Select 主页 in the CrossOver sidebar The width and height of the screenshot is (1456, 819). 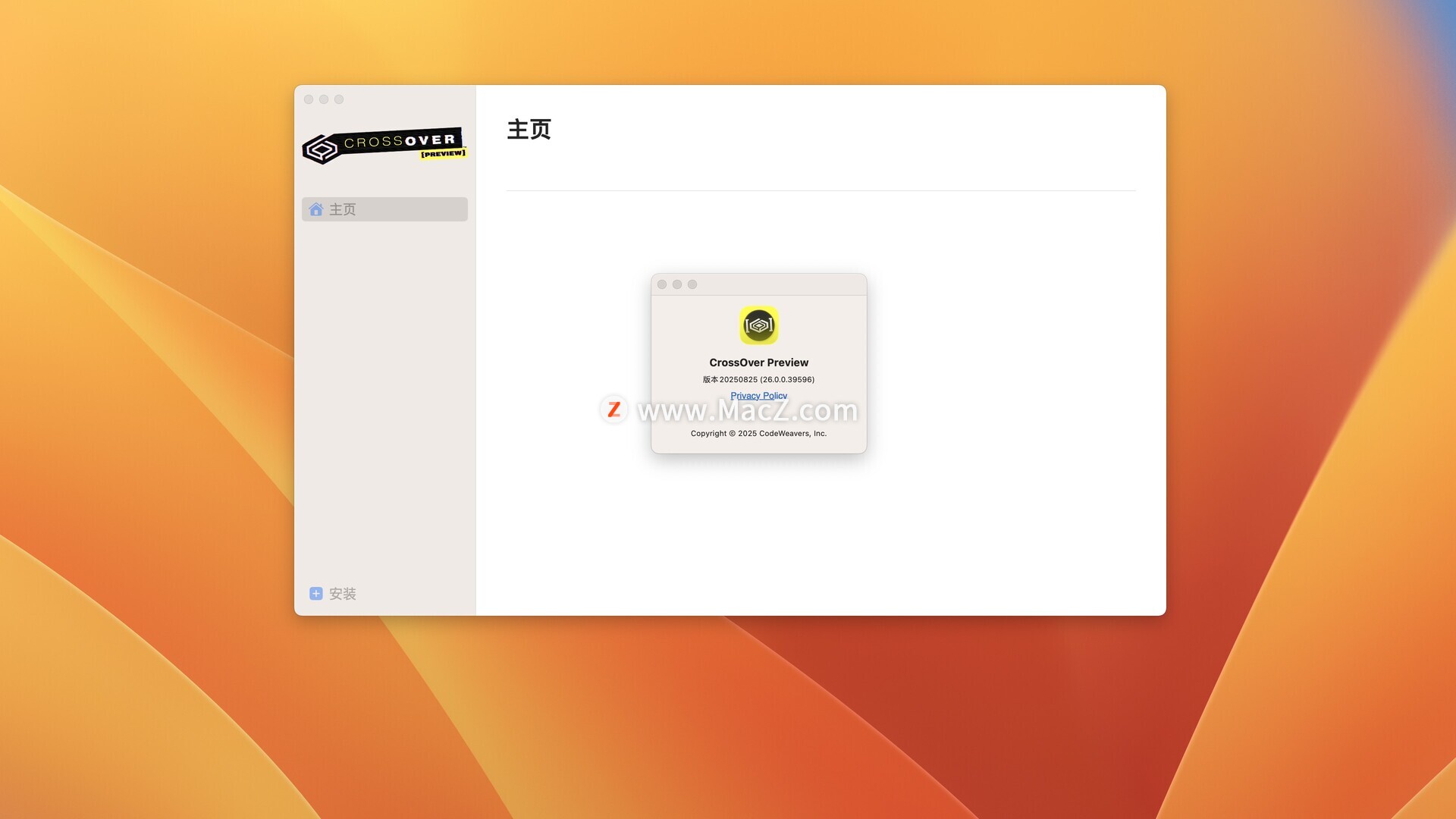pos(384,209)
